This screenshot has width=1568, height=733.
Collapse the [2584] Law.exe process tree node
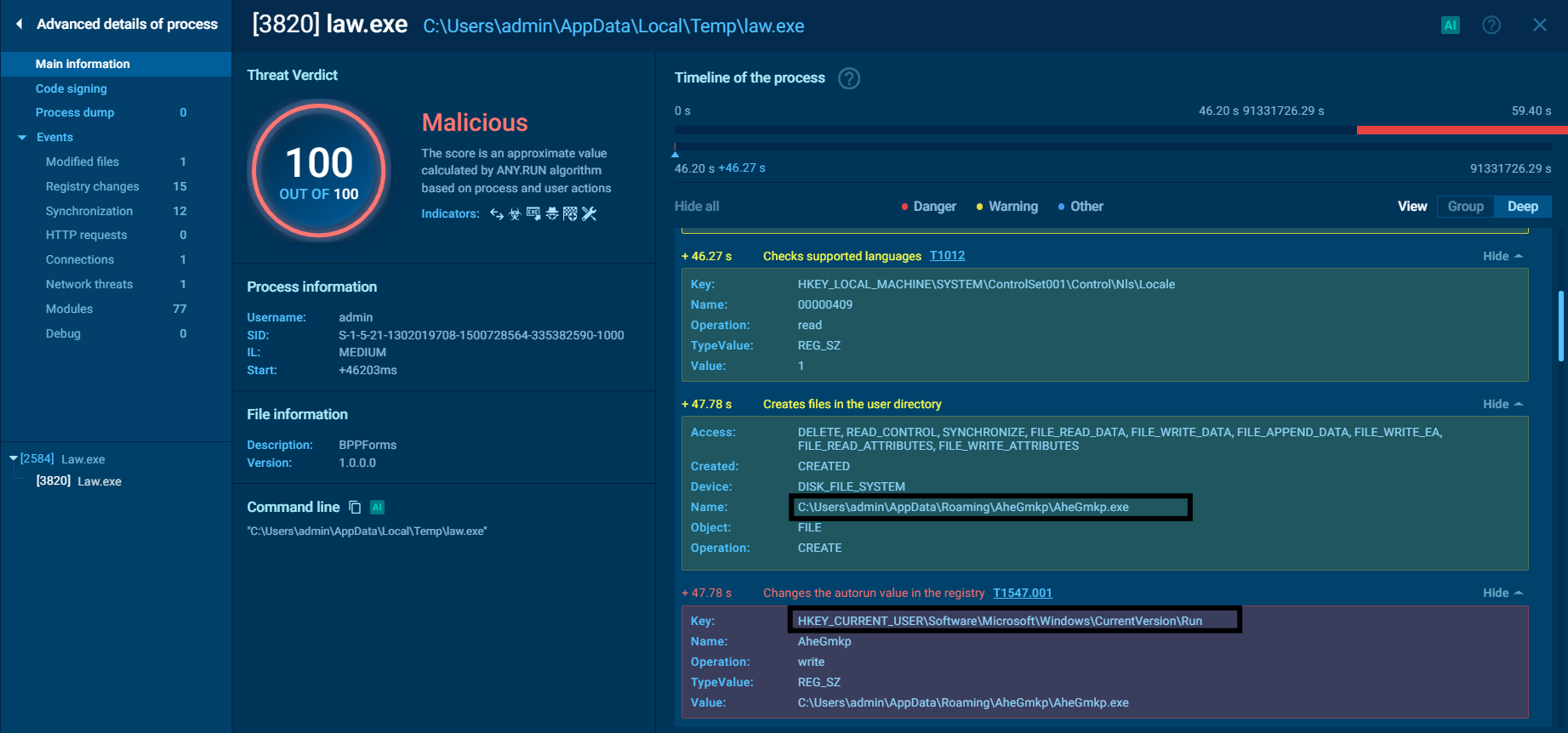click(x=14, y=458)
